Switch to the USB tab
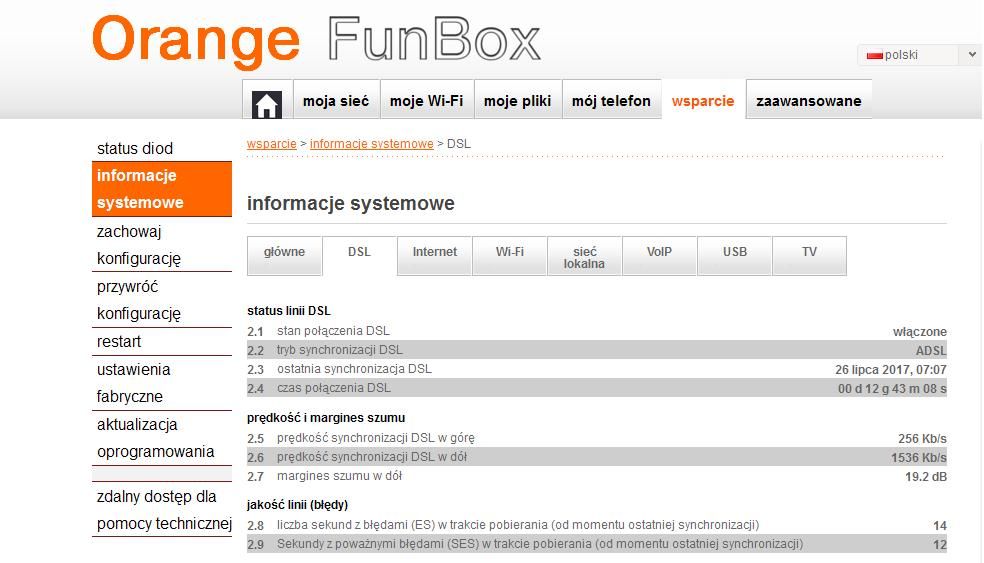This screenshot has width=984, height=563. click(734, 255)
